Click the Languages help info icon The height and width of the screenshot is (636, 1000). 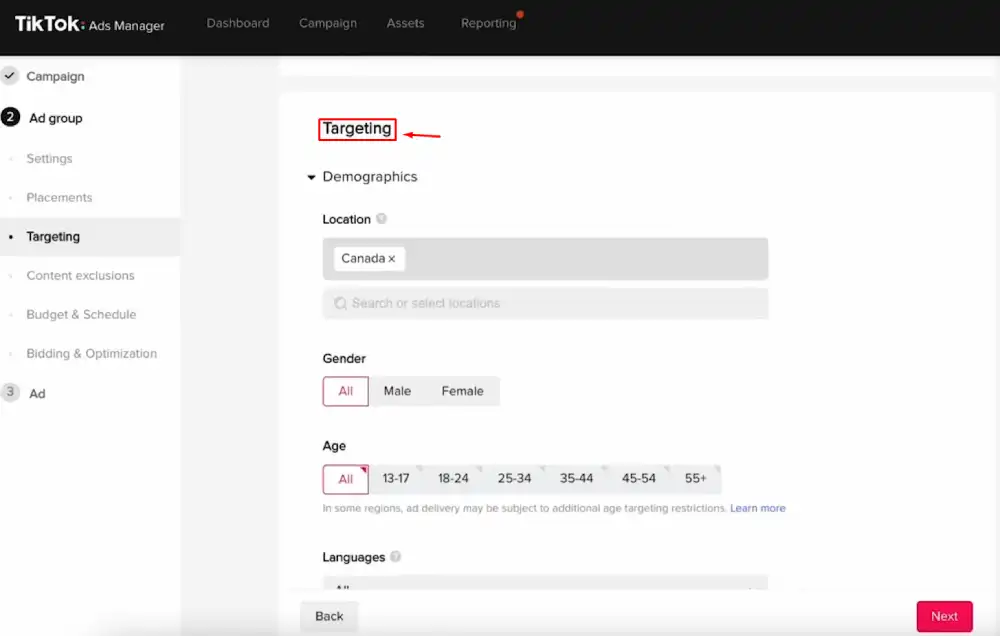coord(395,556)
